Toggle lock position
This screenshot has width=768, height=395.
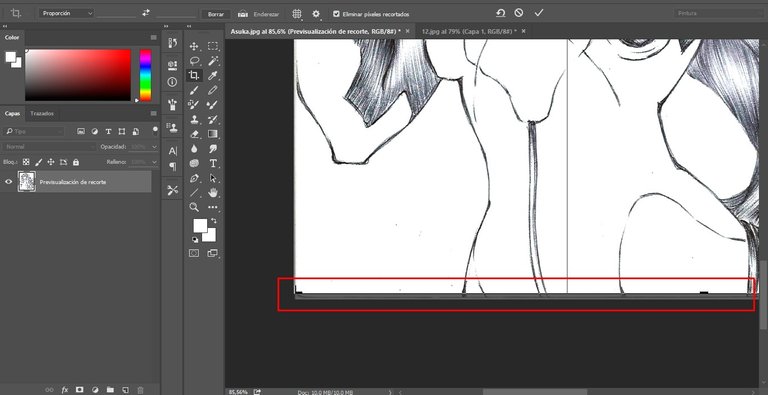51,162
